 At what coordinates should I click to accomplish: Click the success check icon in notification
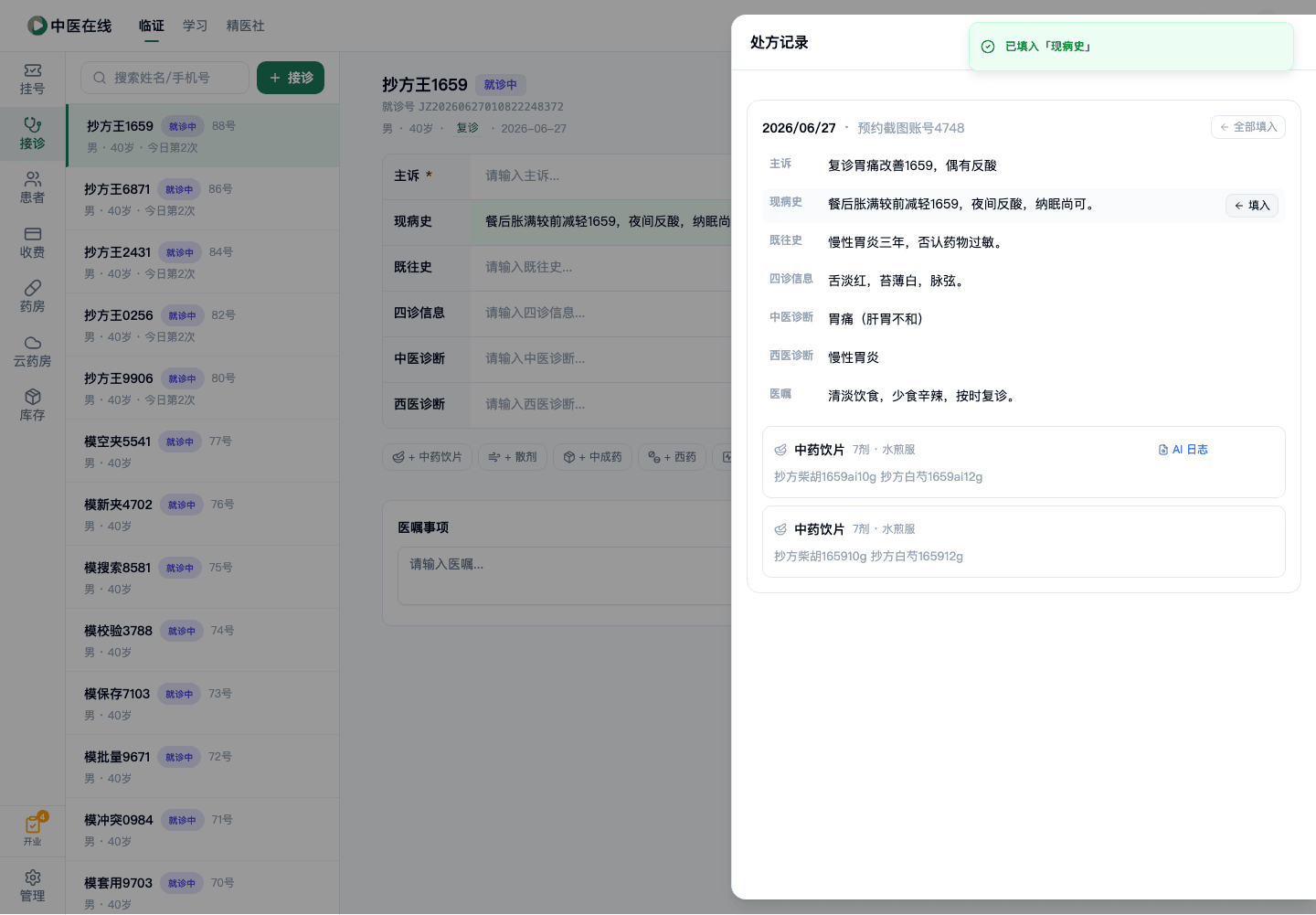pyautogui.click(x=988, y=47)
